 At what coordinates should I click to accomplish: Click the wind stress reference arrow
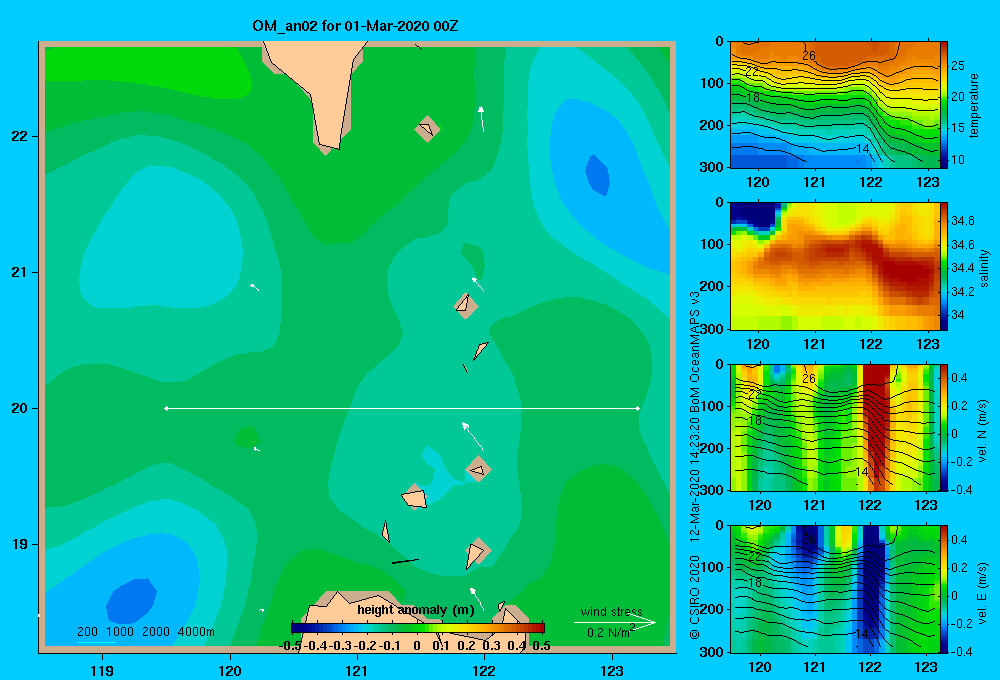pos(615,623)
